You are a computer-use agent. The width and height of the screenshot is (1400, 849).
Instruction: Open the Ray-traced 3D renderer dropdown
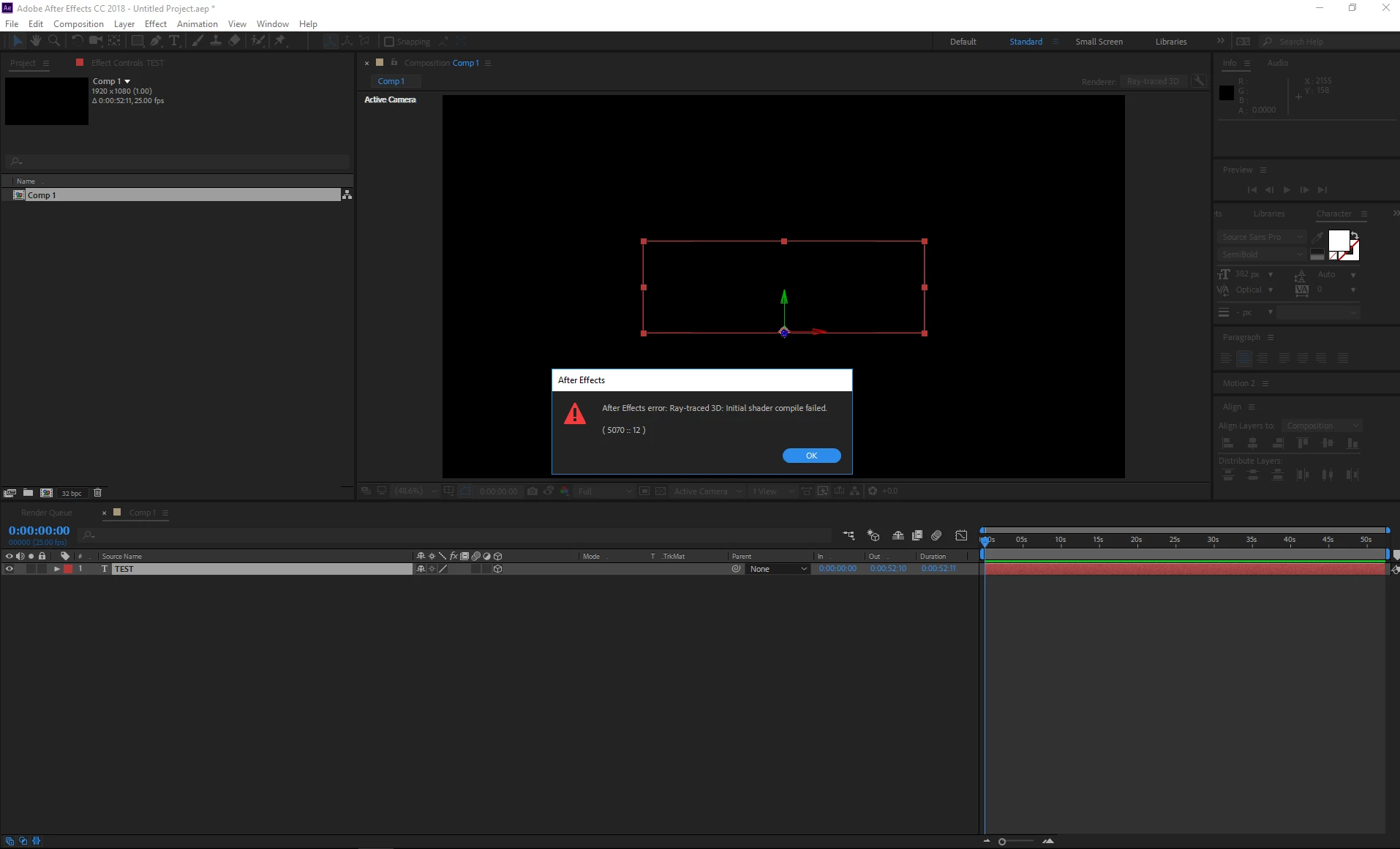tap(1154, 81)
